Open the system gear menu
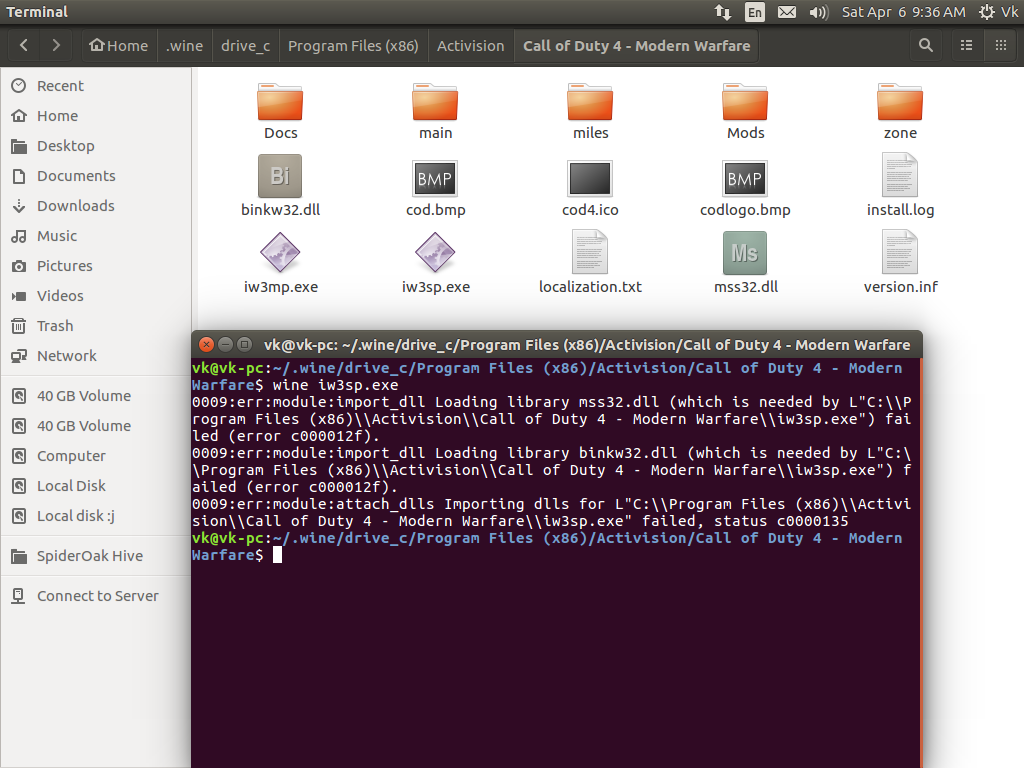The width and height of the screenshot is (1024, 768). click(987, 12)
